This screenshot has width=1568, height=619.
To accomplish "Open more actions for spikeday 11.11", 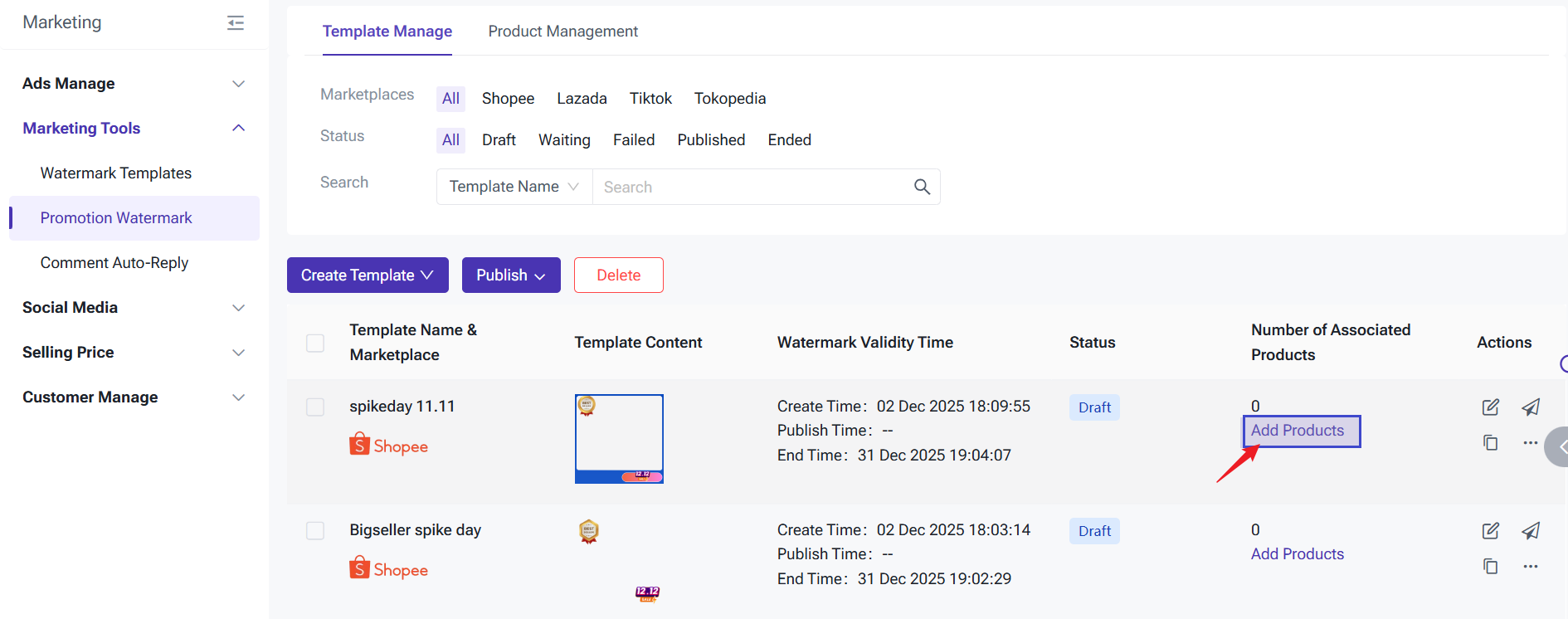I will click(1531, 443).
